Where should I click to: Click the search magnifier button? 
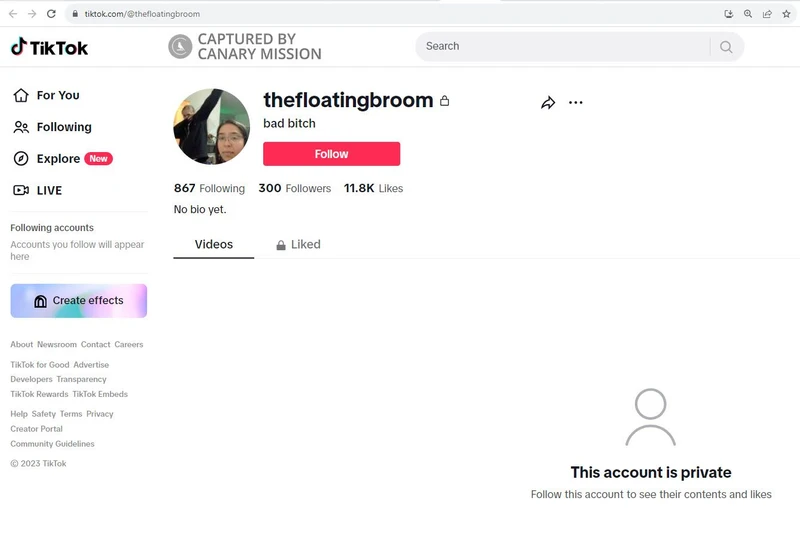pyautogui.click(x=726, y=47)
